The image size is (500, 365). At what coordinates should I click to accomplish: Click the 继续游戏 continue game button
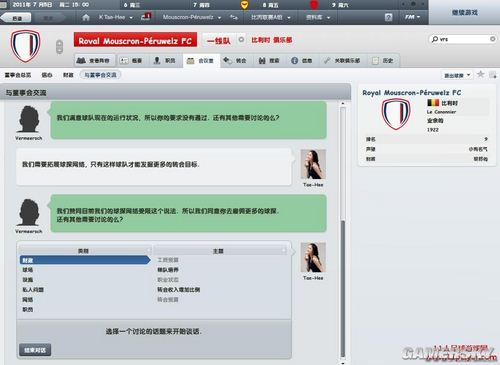pyautogui.click(x=465, y=12)
